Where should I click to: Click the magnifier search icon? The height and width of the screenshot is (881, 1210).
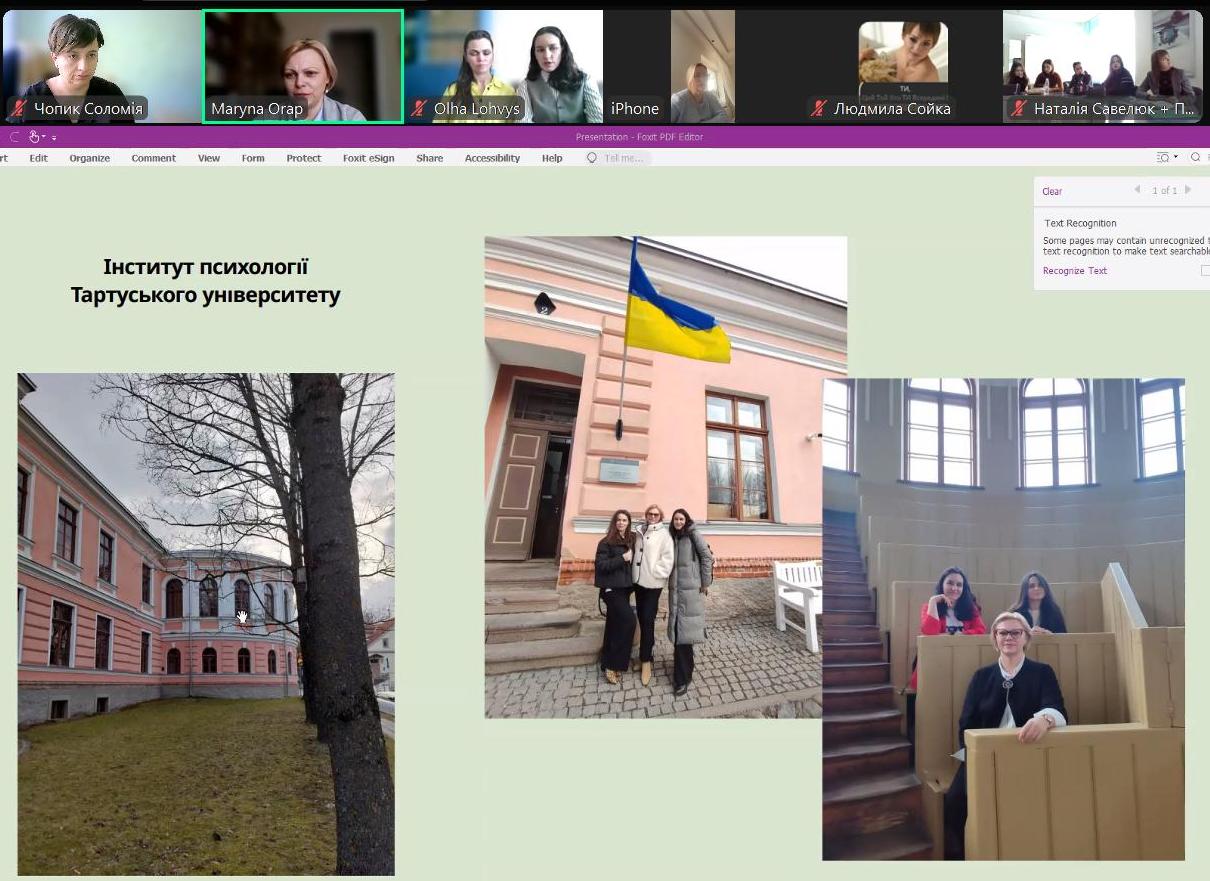(x=1195, y=158)
